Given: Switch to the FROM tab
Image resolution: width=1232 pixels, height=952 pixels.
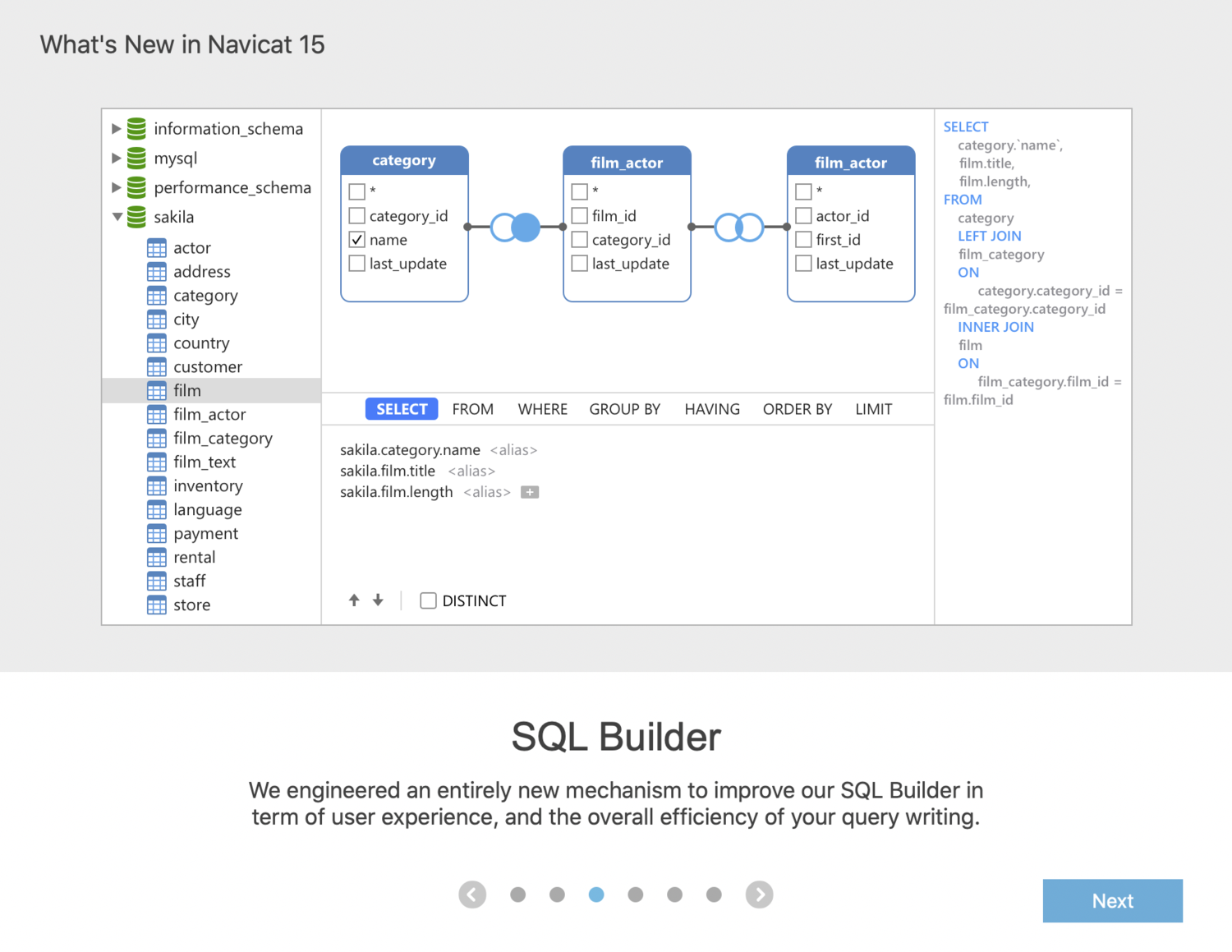Looking at the screenshot, I should point(473,409).
